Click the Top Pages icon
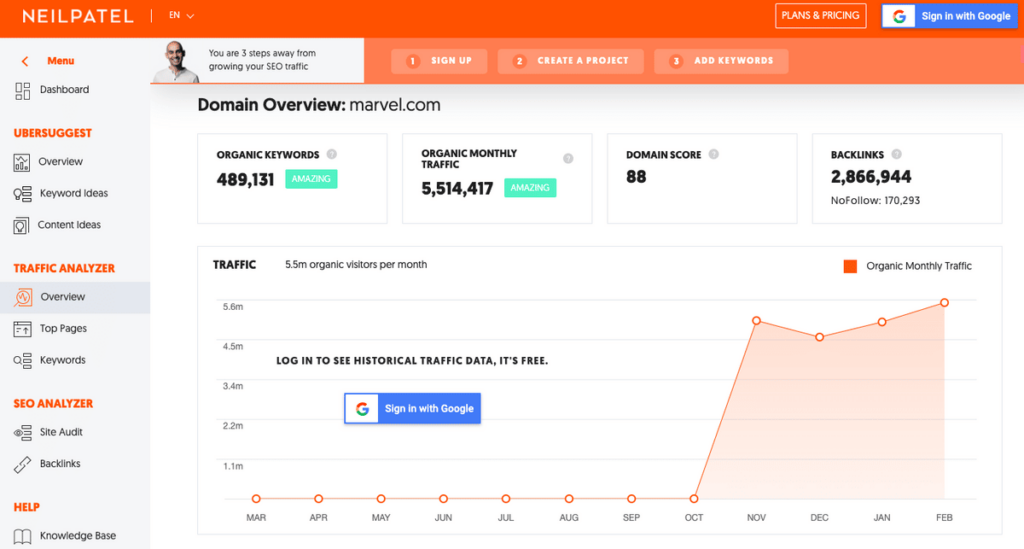Image resolution: width=1024 pixels, height=549 pixels. click(x=22, y=329)
